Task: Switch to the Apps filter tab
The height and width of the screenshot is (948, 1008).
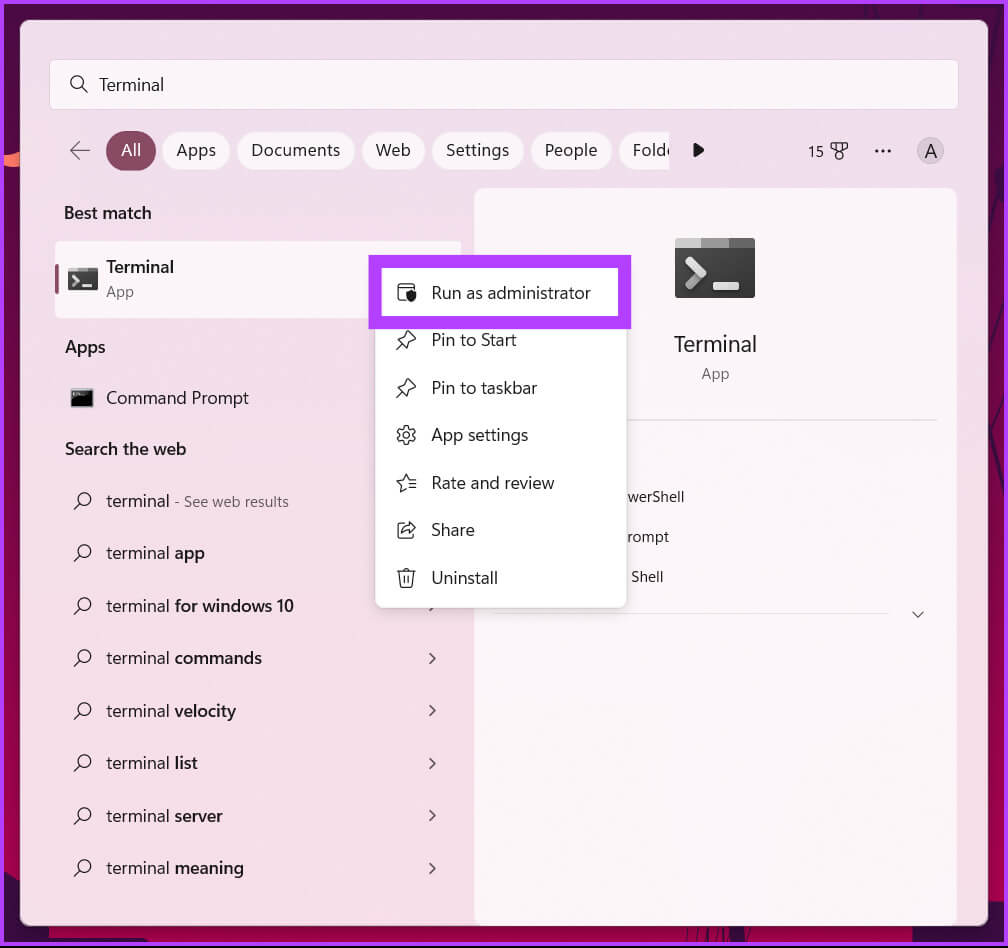Action: point(196,150)
